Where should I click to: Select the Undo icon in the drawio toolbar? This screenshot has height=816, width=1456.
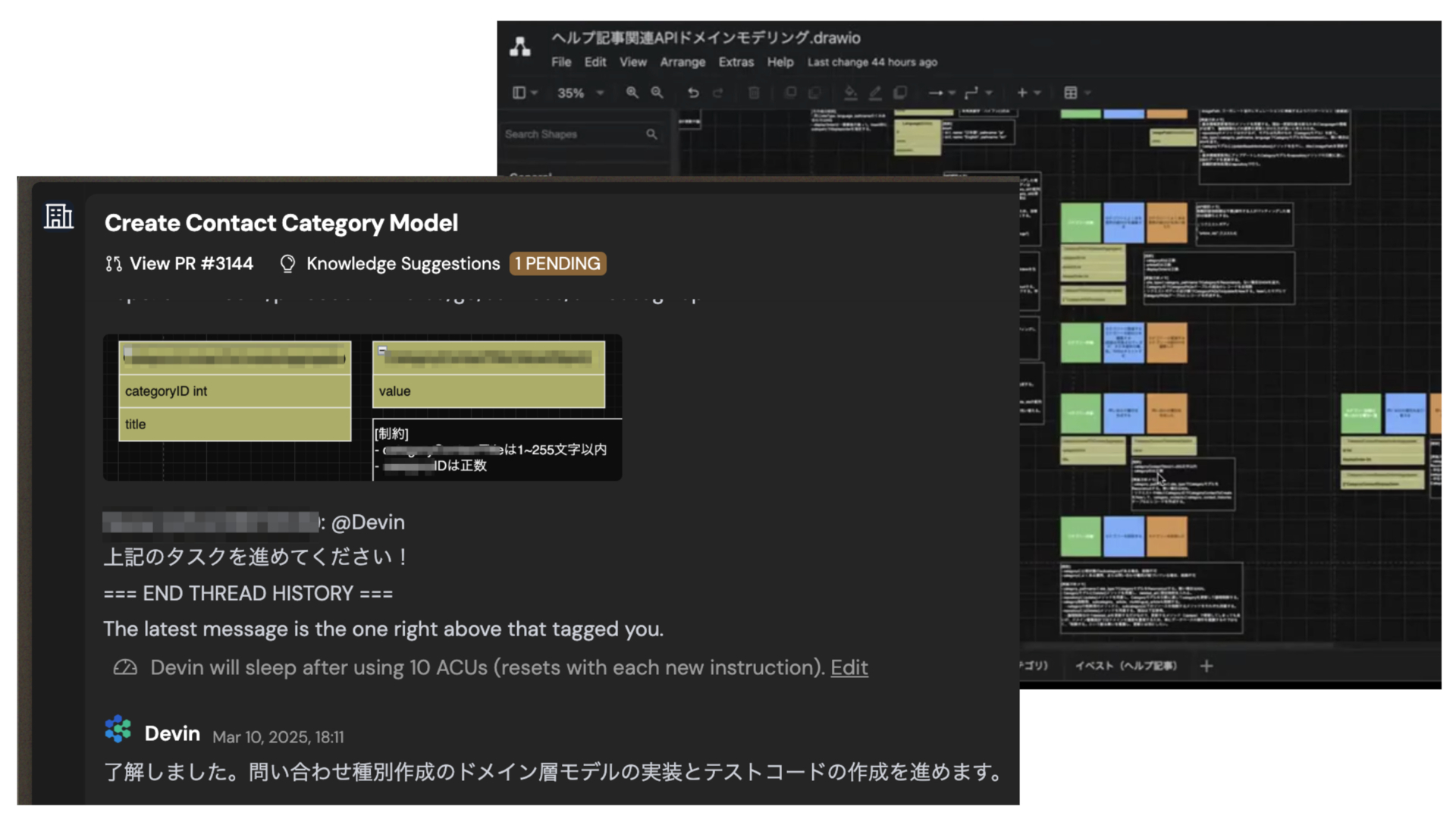click(695, 93)
